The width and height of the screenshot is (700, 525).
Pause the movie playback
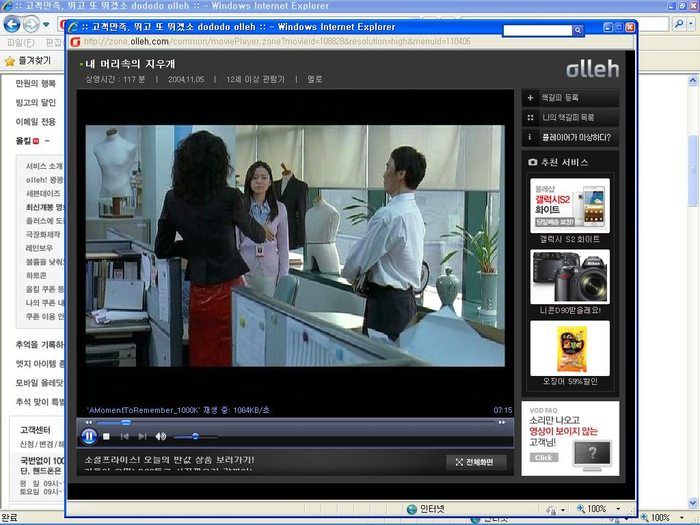point(89,436)
